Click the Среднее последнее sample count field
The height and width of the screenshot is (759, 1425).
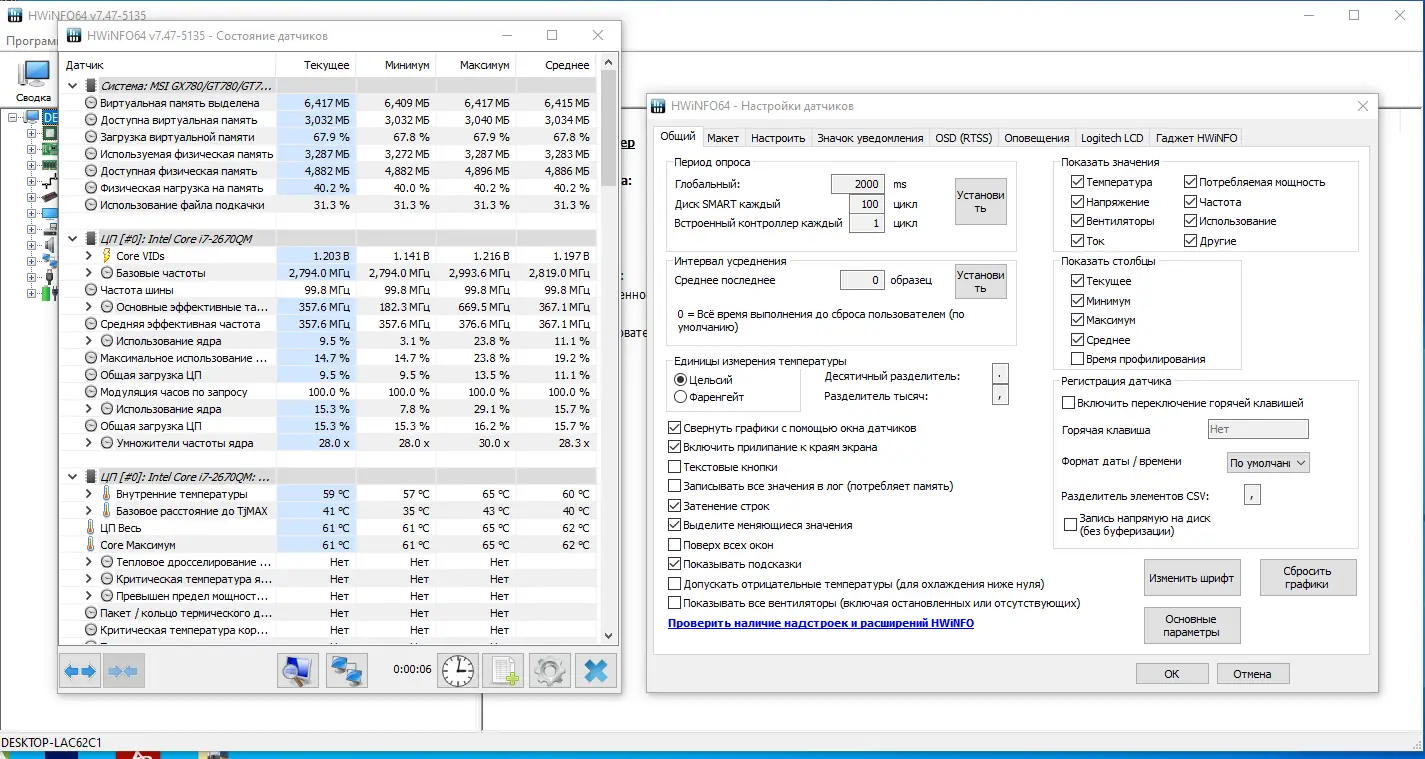[x=862, y=281]
